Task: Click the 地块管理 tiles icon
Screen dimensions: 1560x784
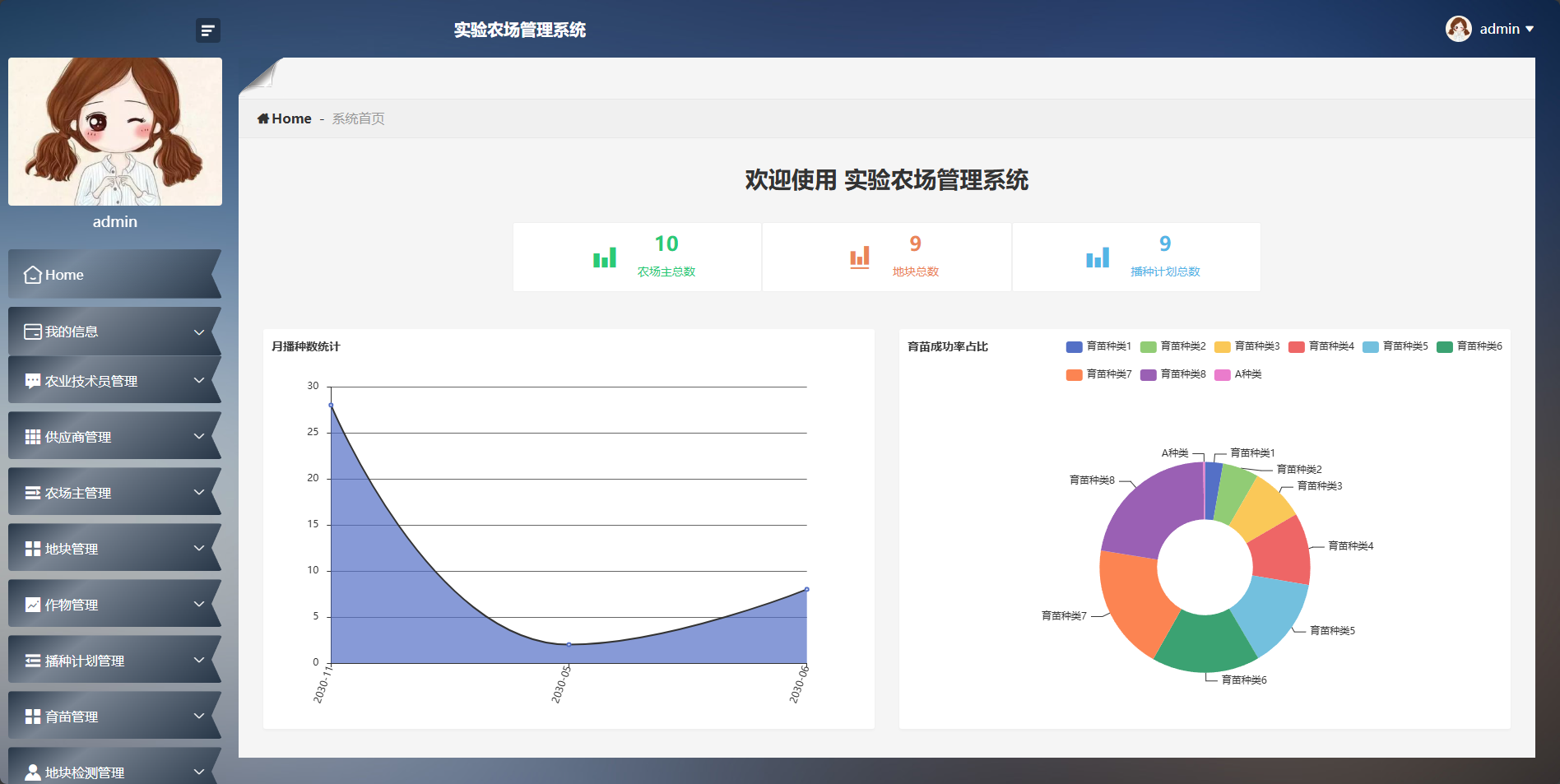Action: tap(33, 549)
